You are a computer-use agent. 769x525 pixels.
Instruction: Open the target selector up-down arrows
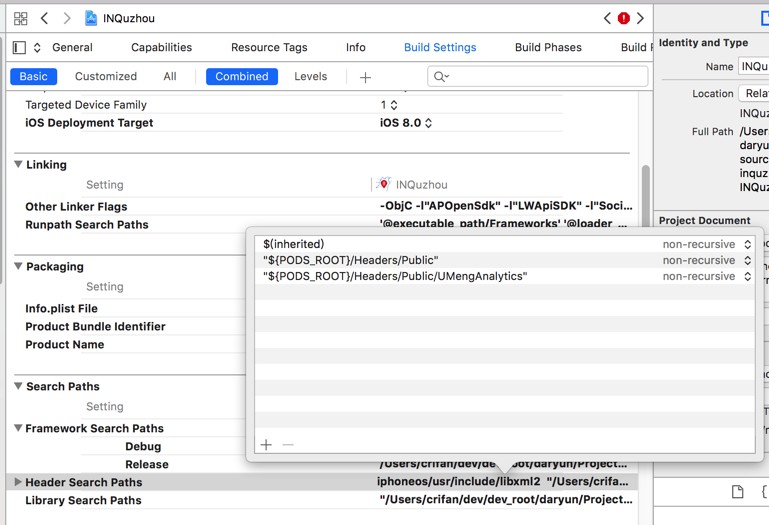(x=37, y=48)
